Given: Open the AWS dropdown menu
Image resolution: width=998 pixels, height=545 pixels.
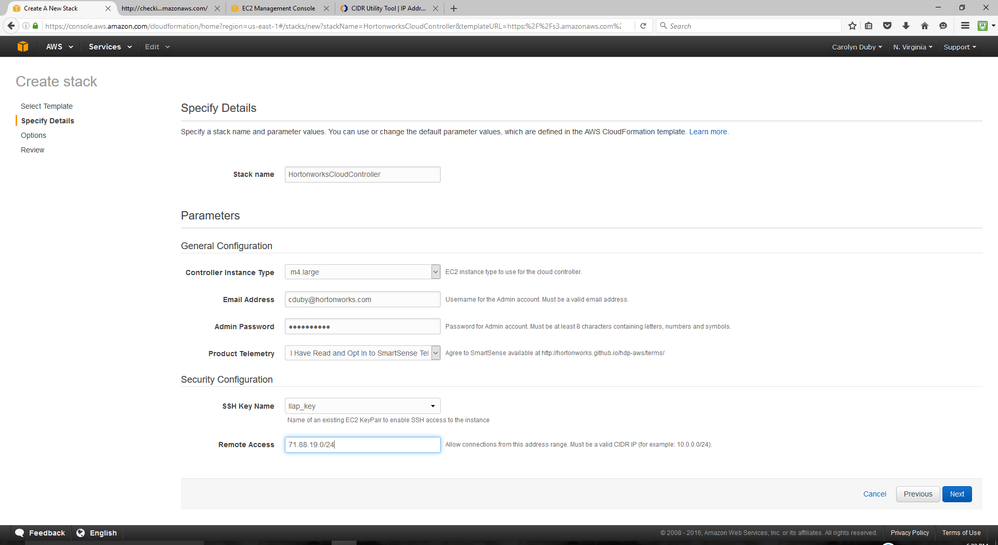Looking at the screenshot, I should (59, 46).
